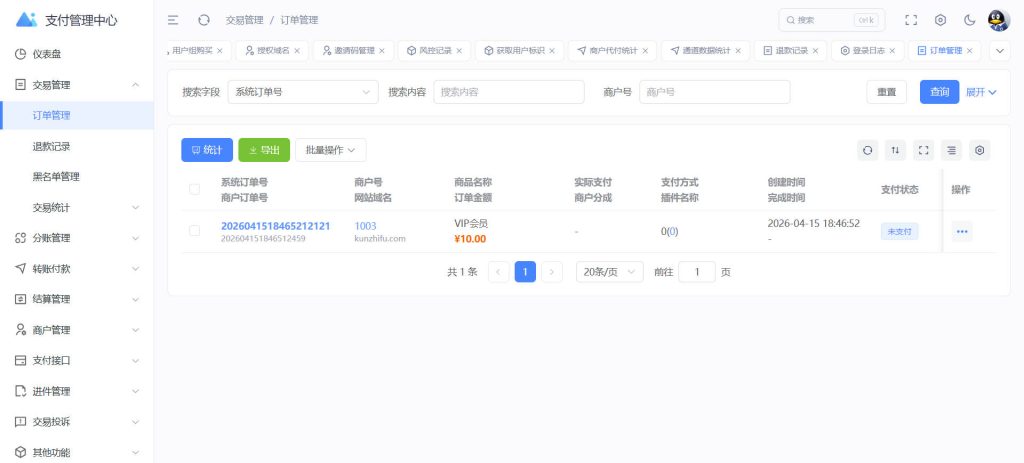Click the search box in the header
Image resolution: width=1024 pixels, height=463 pixels.
[832, 20]
